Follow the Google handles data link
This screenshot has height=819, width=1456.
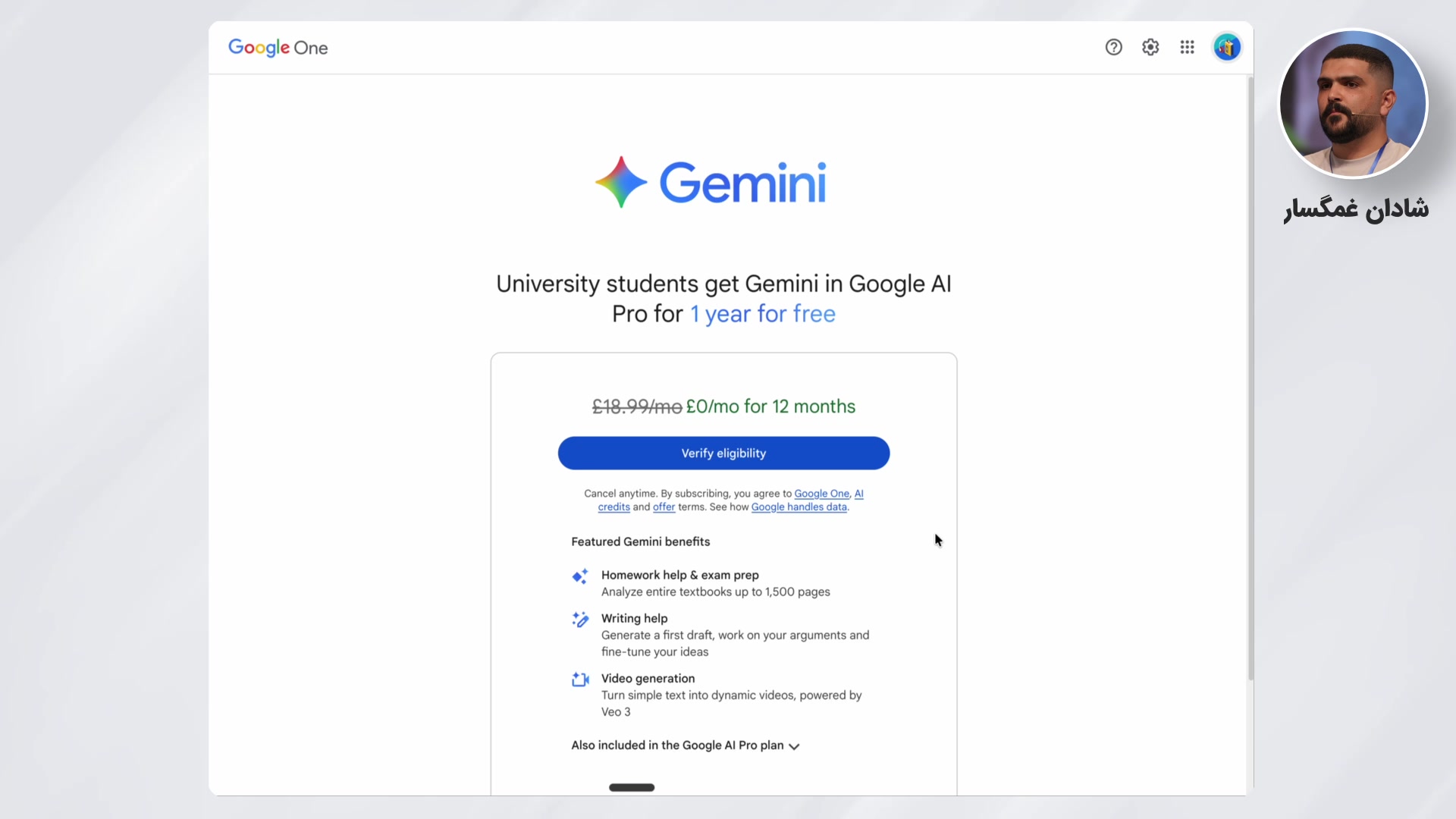pos(799,507)
